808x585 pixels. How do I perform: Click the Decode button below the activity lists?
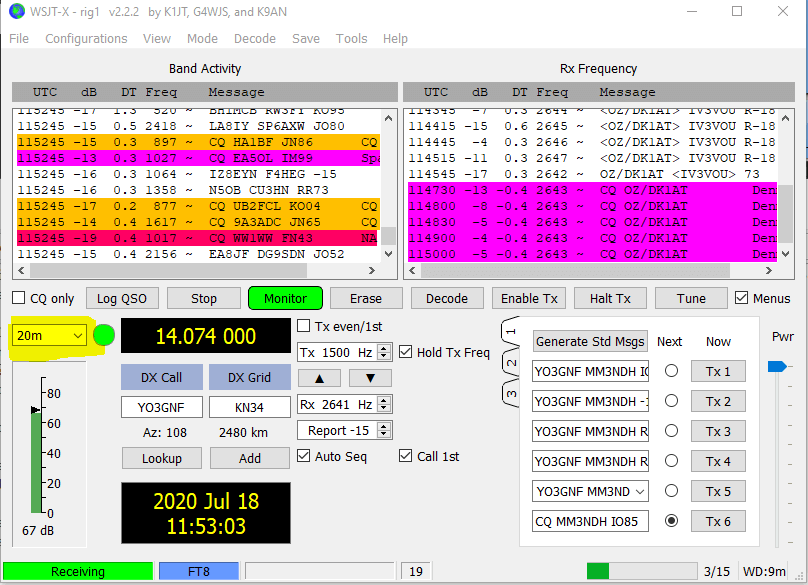[x=447, y=298]
